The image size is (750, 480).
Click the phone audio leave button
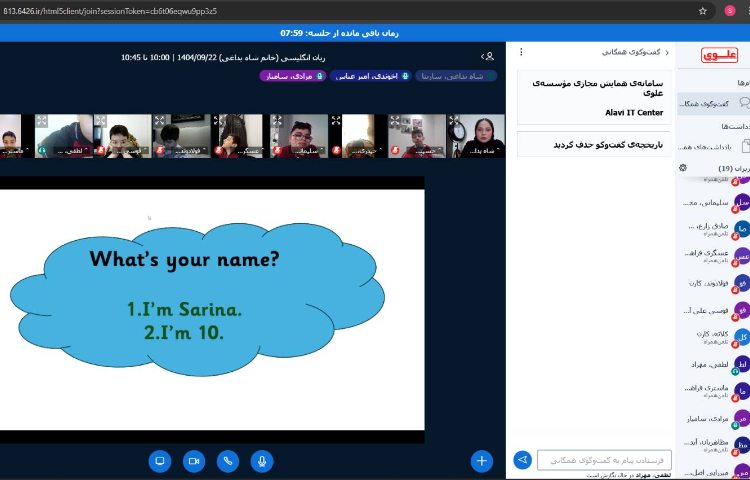[x=228, y=461]
